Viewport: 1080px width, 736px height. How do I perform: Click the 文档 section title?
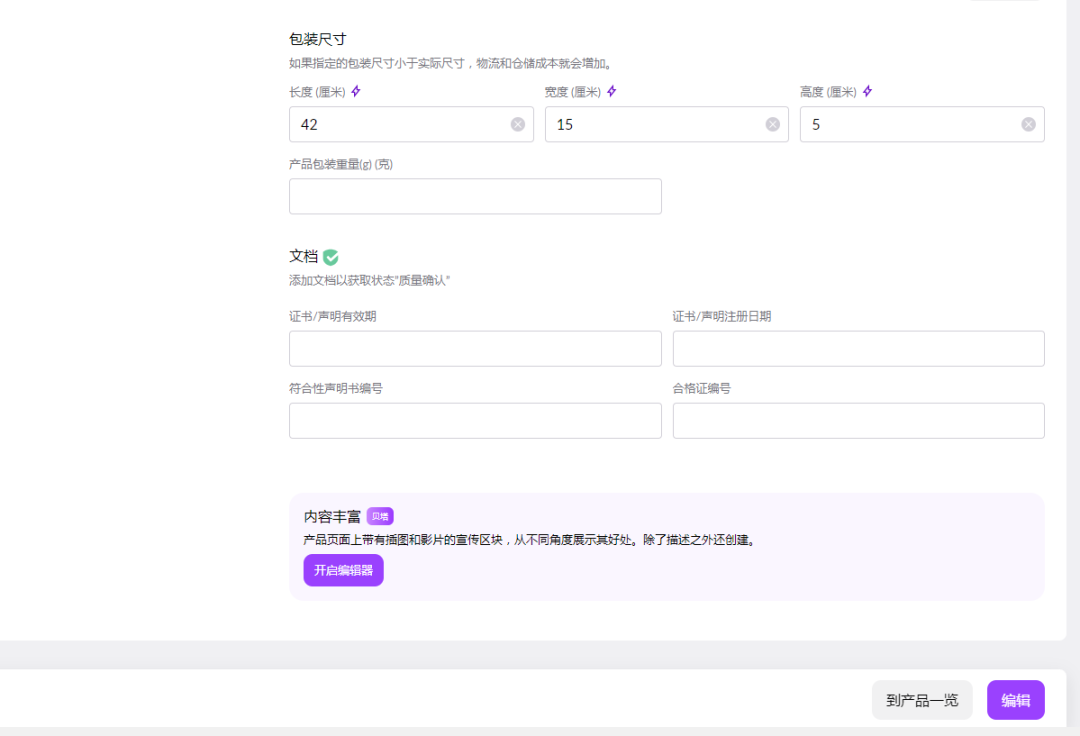pos(303,256)
